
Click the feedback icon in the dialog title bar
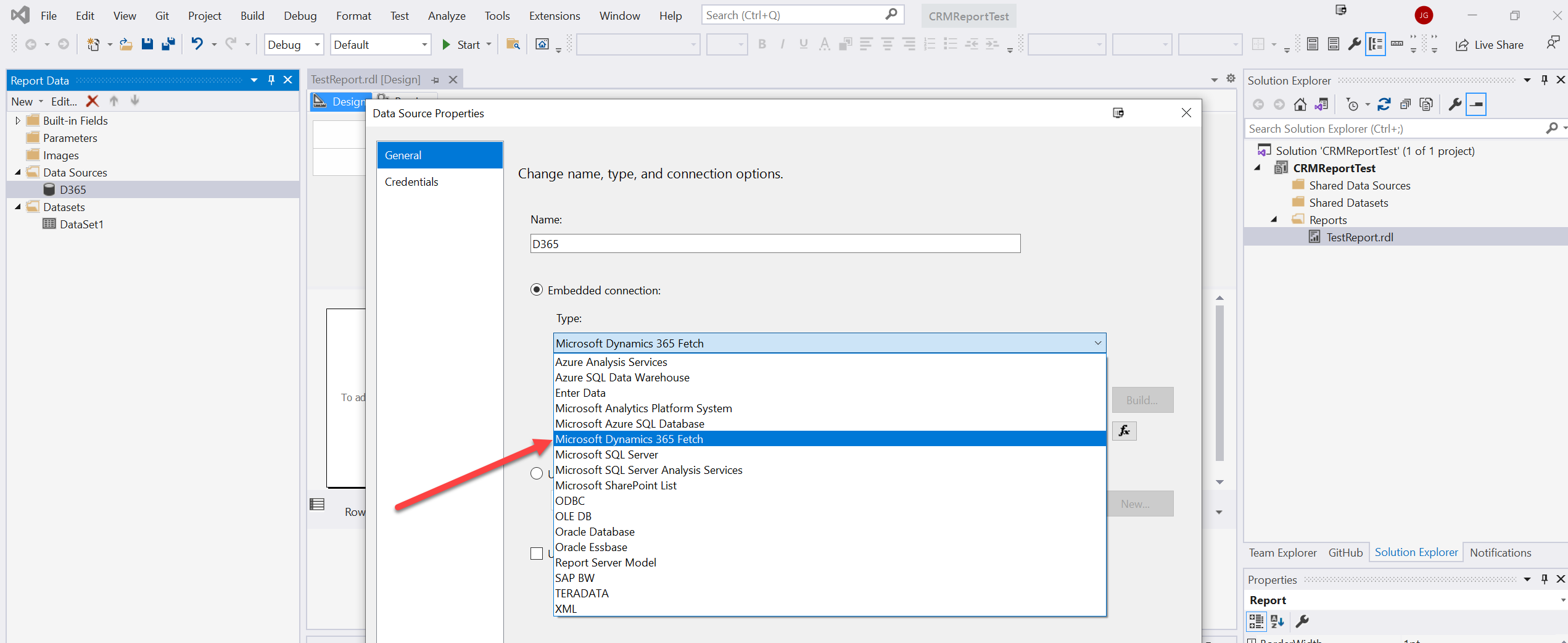click(1118, 113)
